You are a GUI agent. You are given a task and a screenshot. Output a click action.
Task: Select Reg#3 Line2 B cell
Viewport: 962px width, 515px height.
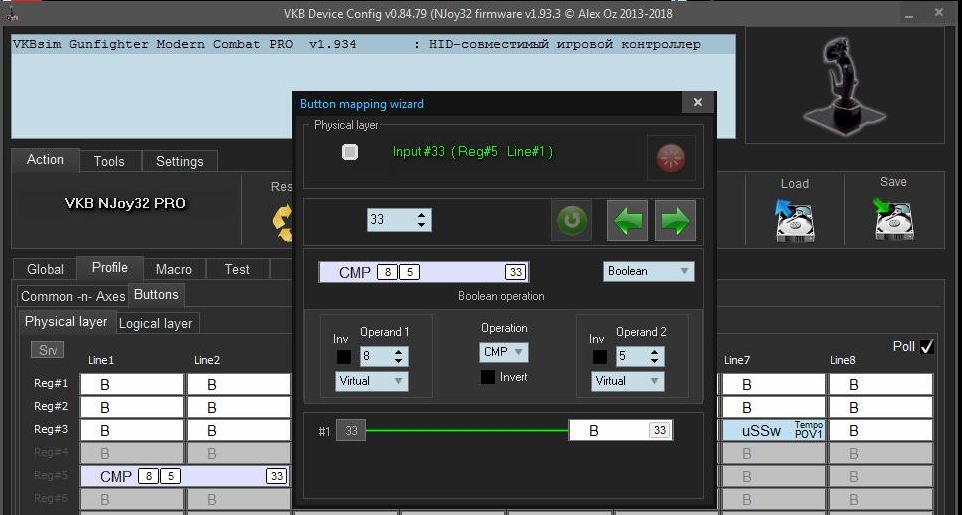(x=239, y=430)
